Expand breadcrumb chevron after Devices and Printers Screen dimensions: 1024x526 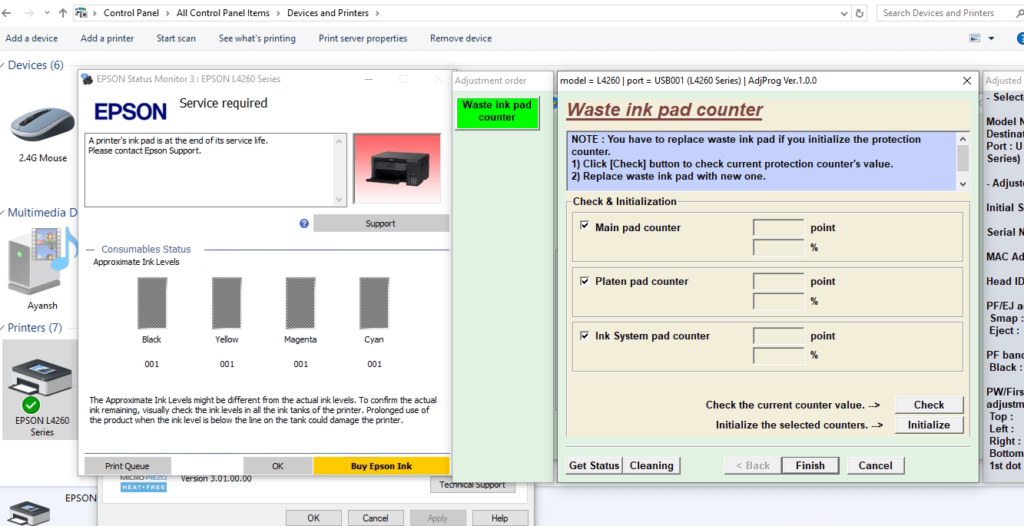[x=378, y=13]
